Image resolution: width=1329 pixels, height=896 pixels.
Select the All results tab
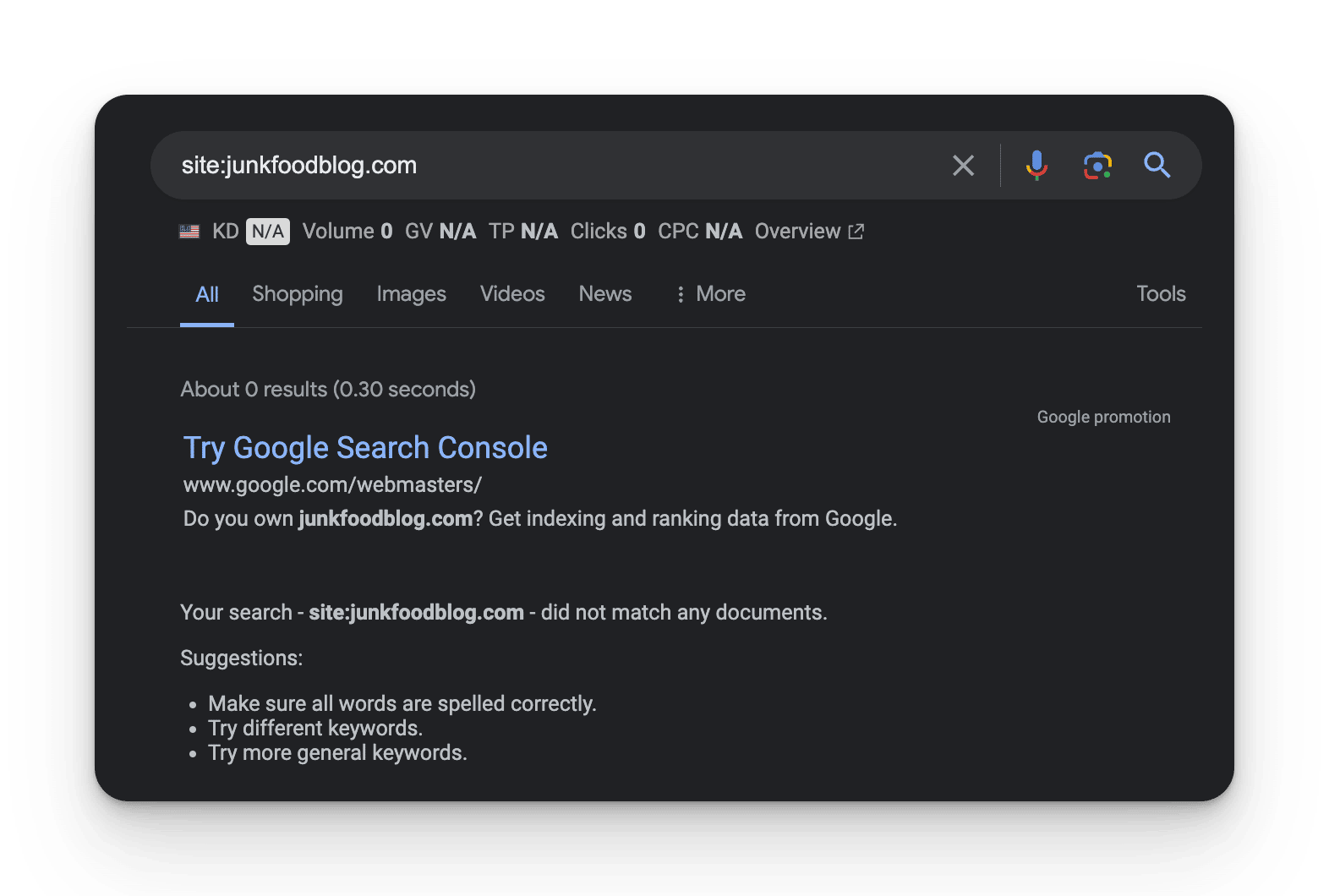(207, 294)
